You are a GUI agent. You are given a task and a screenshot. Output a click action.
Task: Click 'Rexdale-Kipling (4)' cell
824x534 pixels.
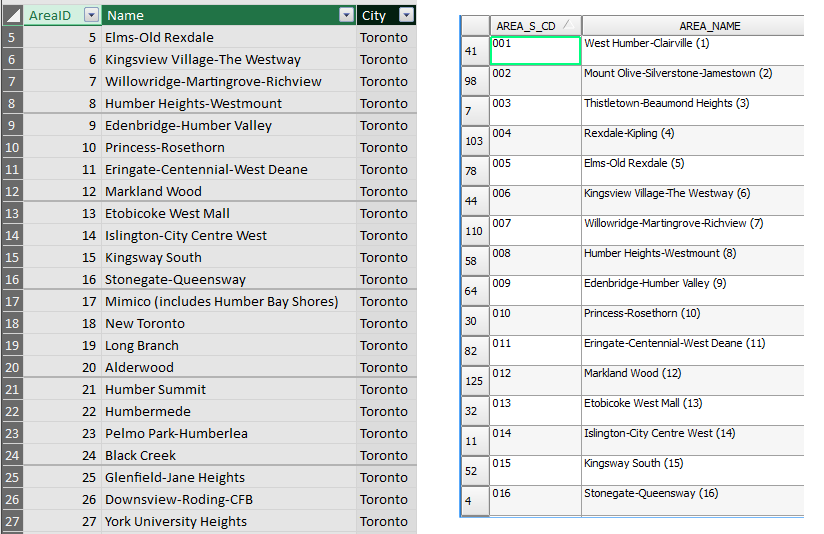pos(693,140)
